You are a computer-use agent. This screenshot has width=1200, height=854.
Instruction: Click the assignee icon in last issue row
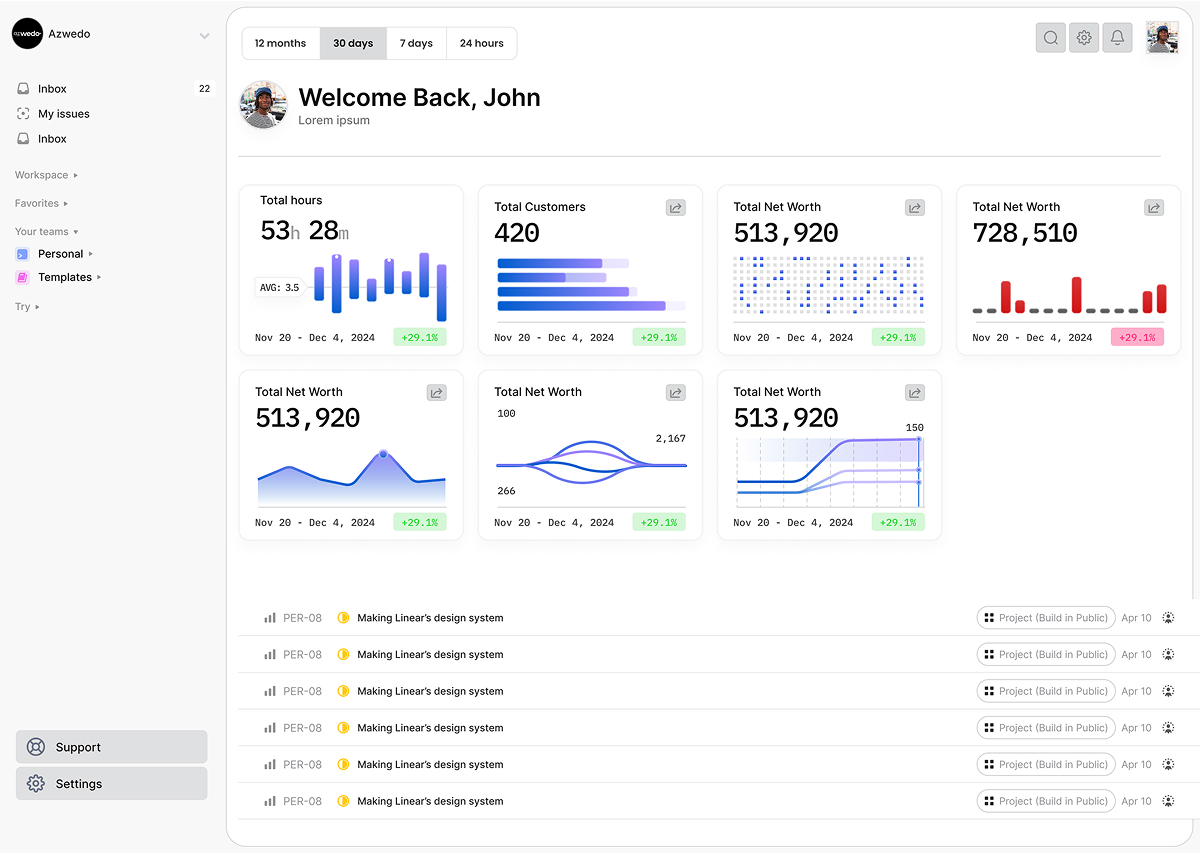tap(1168, 801)
